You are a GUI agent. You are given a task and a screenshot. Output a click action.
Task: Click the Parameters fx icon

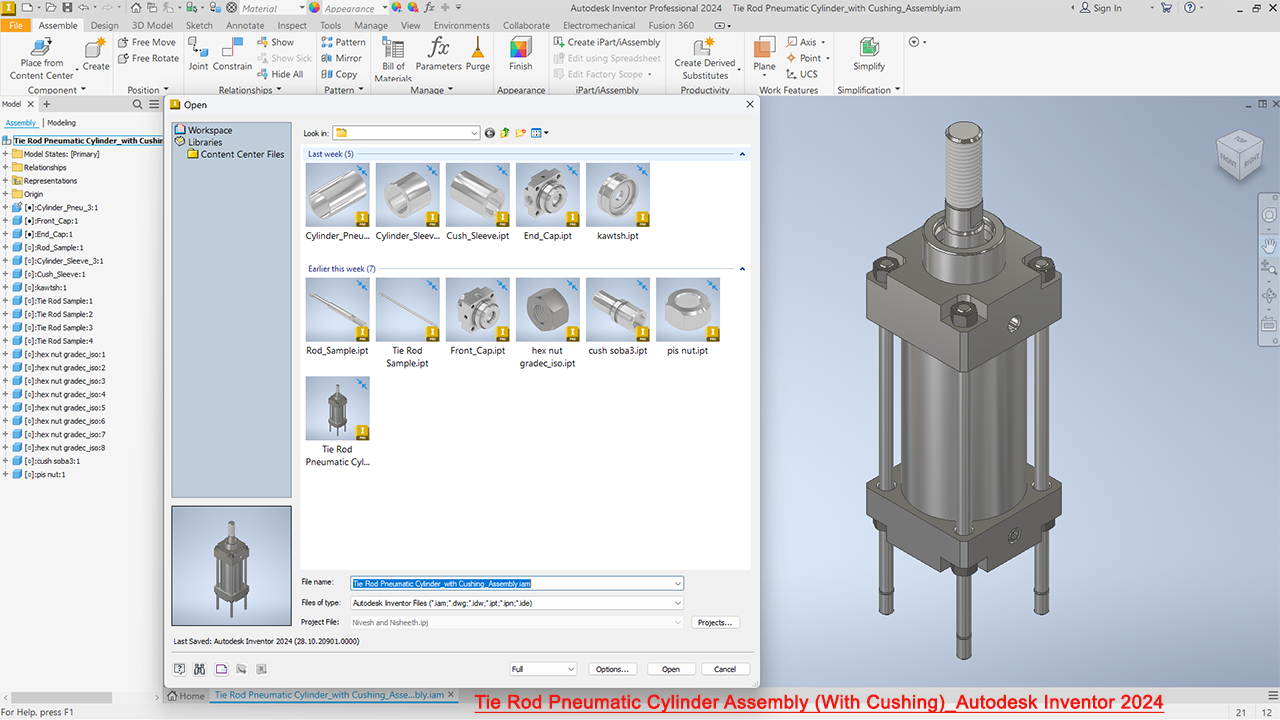438,50
